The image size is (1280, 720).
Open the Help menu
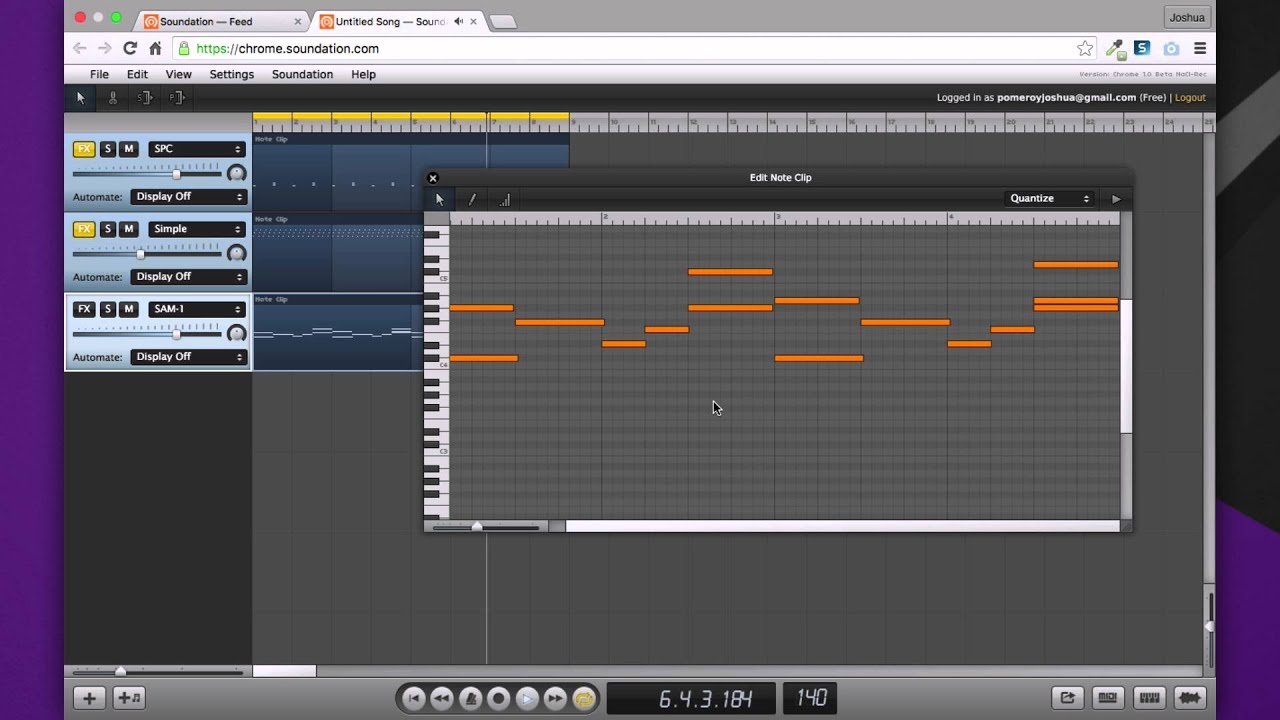click(x=363, y=74)
